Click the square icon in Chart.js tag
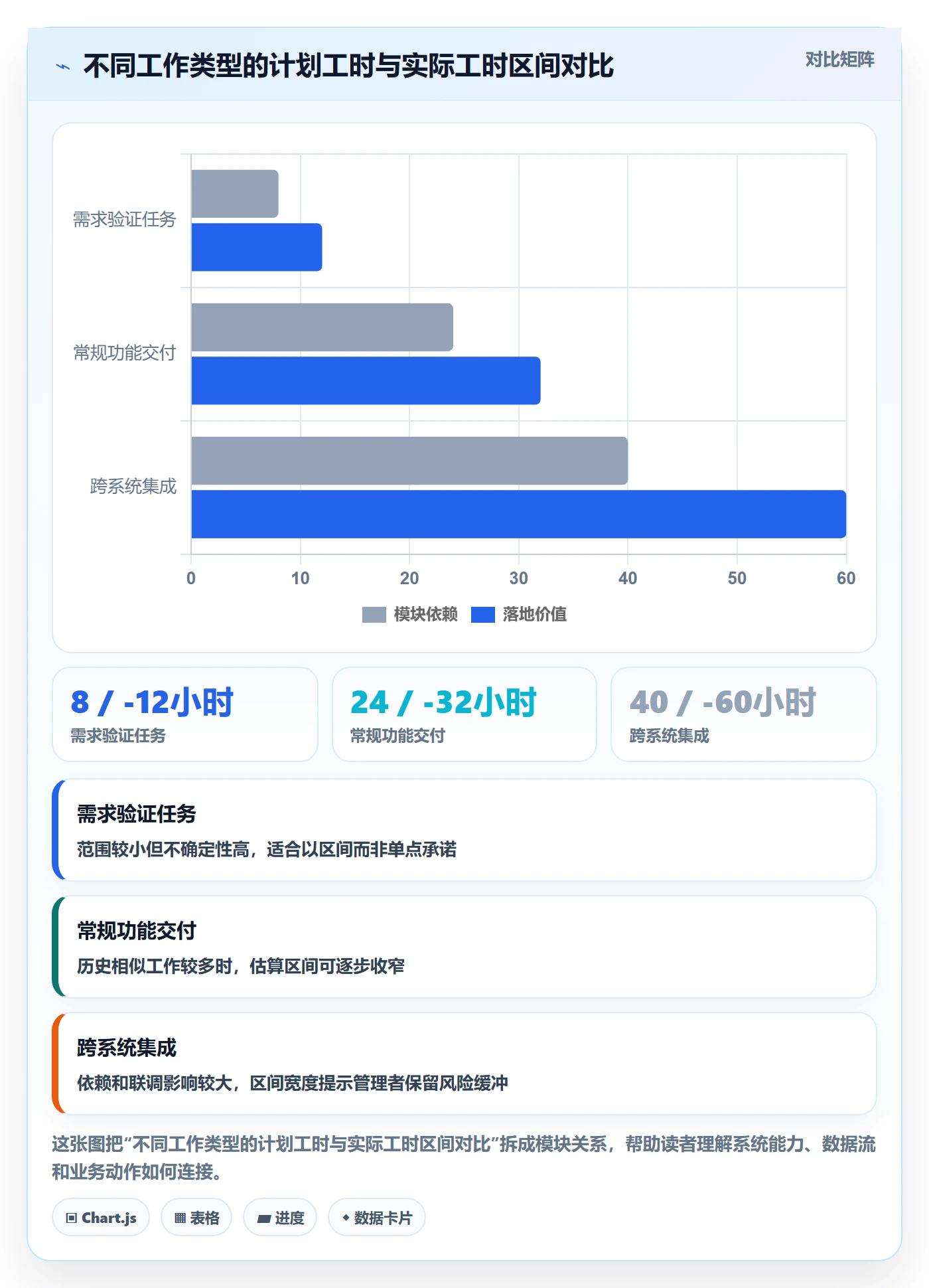Screen dimensions: 929x1288 tap(72, 1218)
